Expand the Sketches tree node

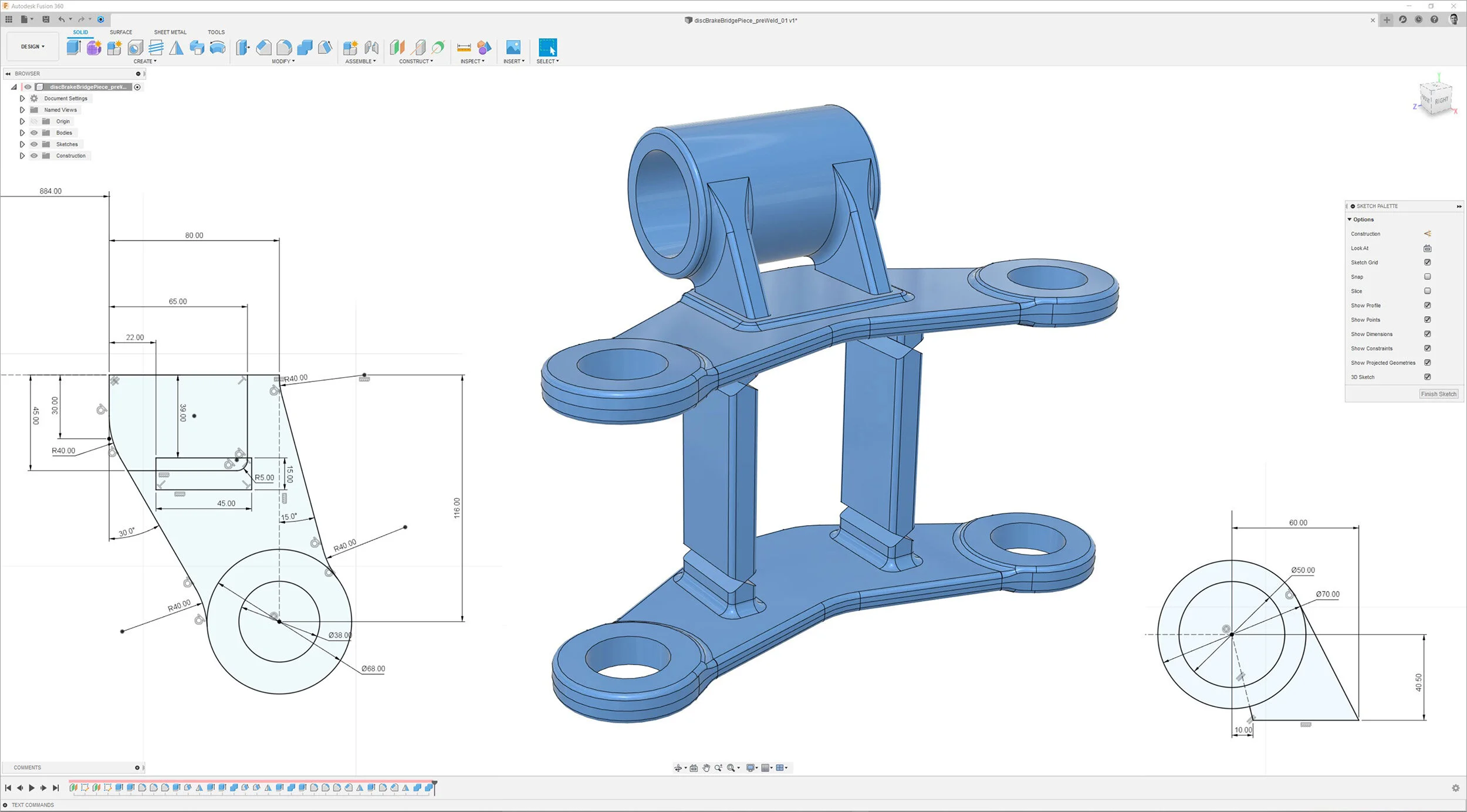(22, 144)
